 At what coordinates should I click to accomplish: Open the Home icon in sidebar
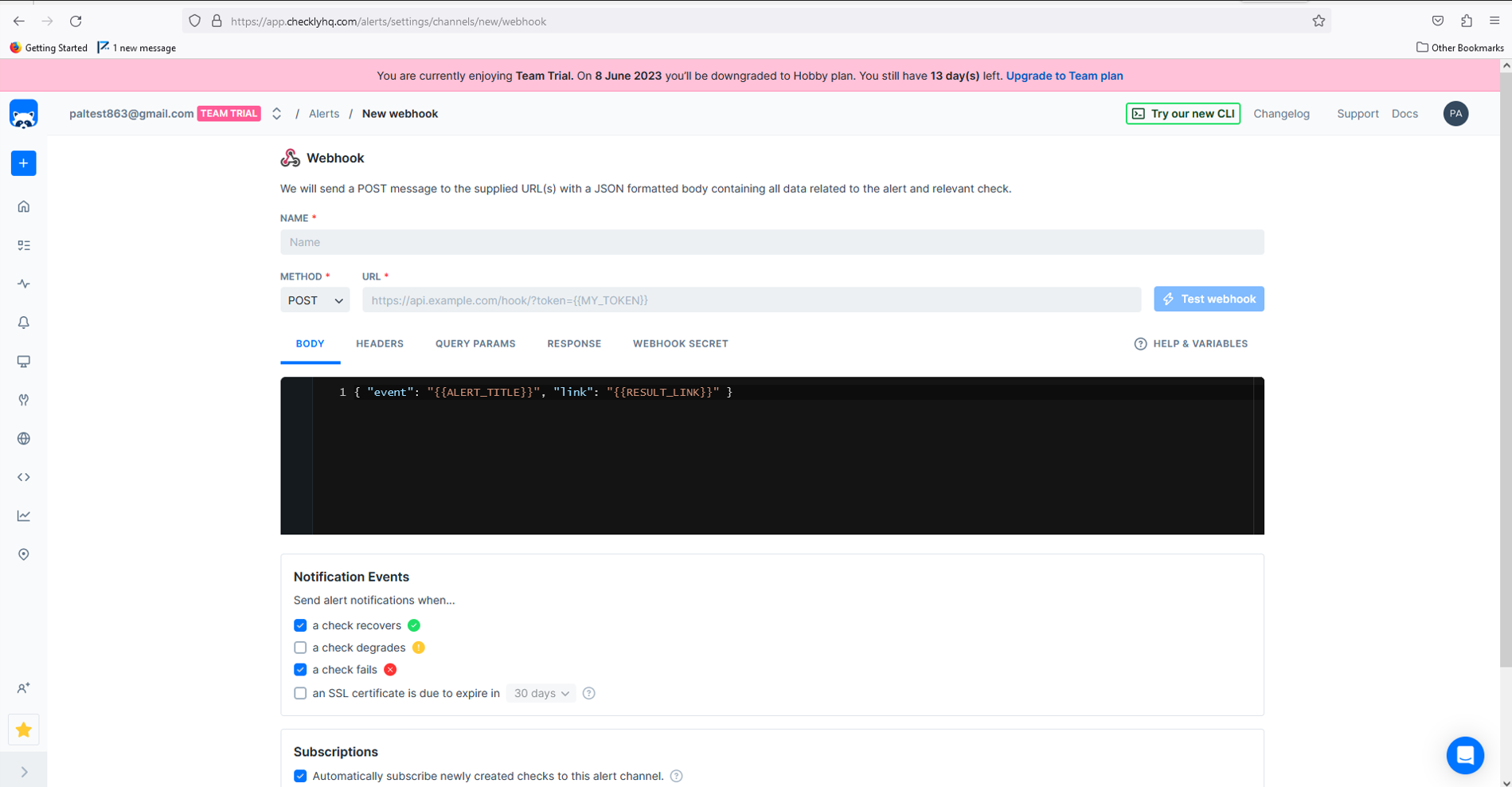click(24, 206)
